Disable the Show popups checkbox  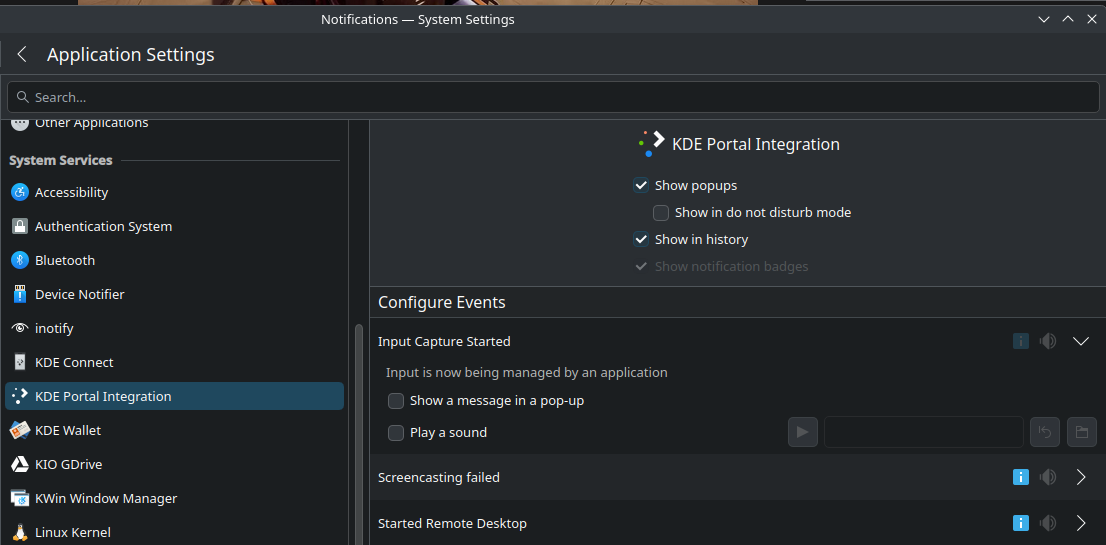[x=641, y=185]
